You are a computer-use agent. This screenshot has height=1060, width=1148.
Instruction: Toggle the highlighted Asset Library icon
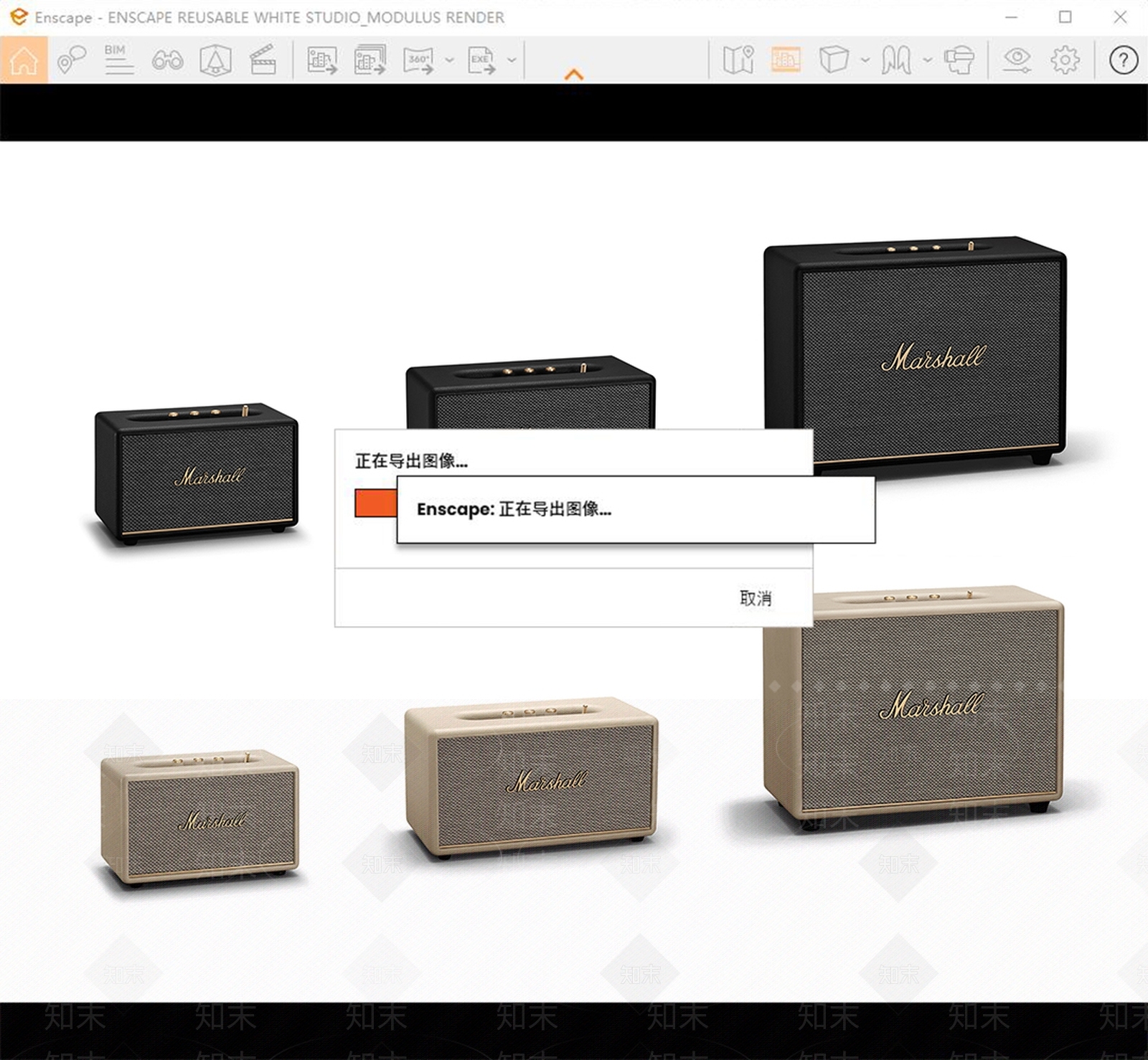[786, 60]
